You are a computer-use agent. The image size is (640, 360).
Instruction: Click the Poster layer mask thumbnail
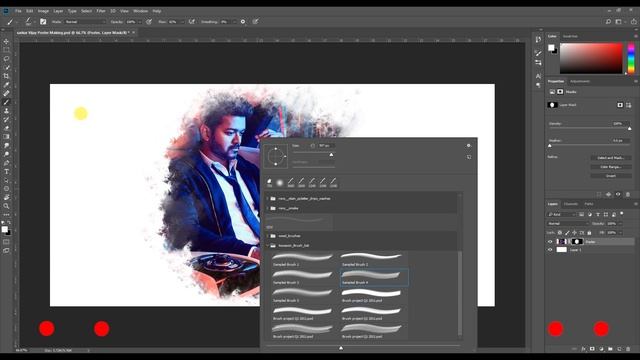tap(576, 242)
